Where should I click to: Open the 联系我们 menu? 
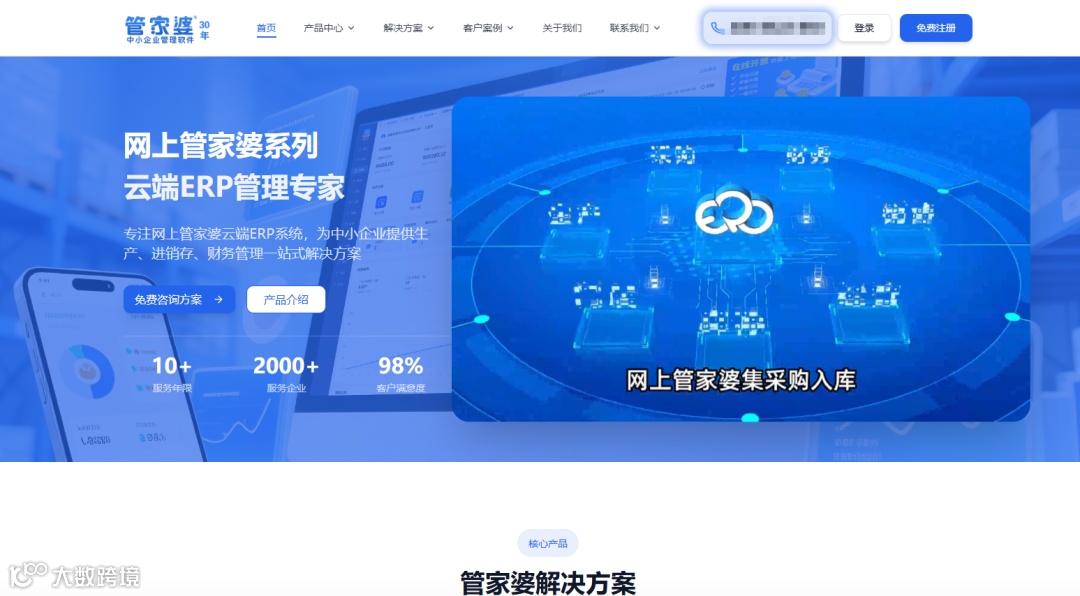(634, 28)
